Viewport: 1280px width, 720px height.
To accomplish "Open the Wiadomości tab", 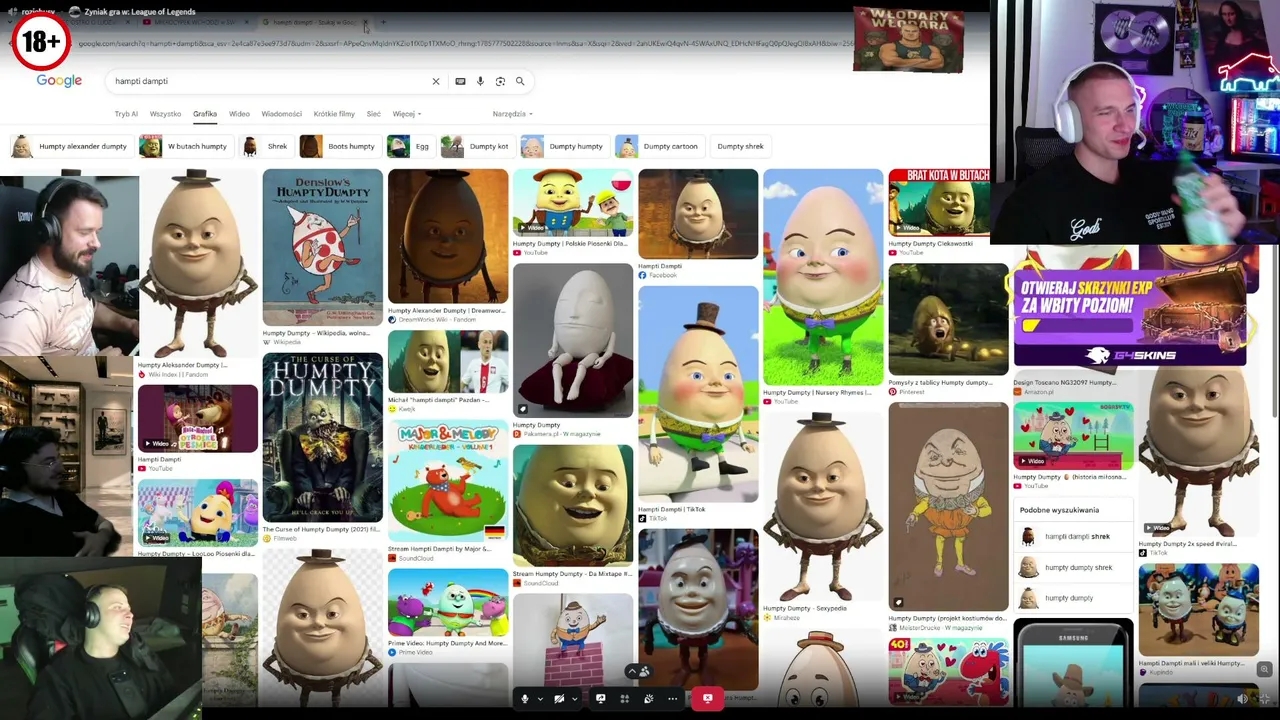I will (281, 114).
